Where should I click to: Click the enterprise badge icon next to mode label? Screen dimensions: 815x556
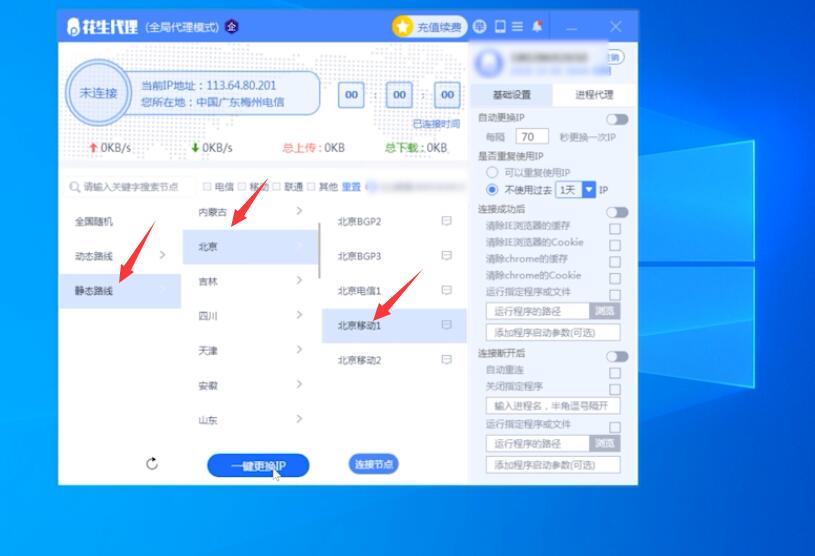click(231, 27)
